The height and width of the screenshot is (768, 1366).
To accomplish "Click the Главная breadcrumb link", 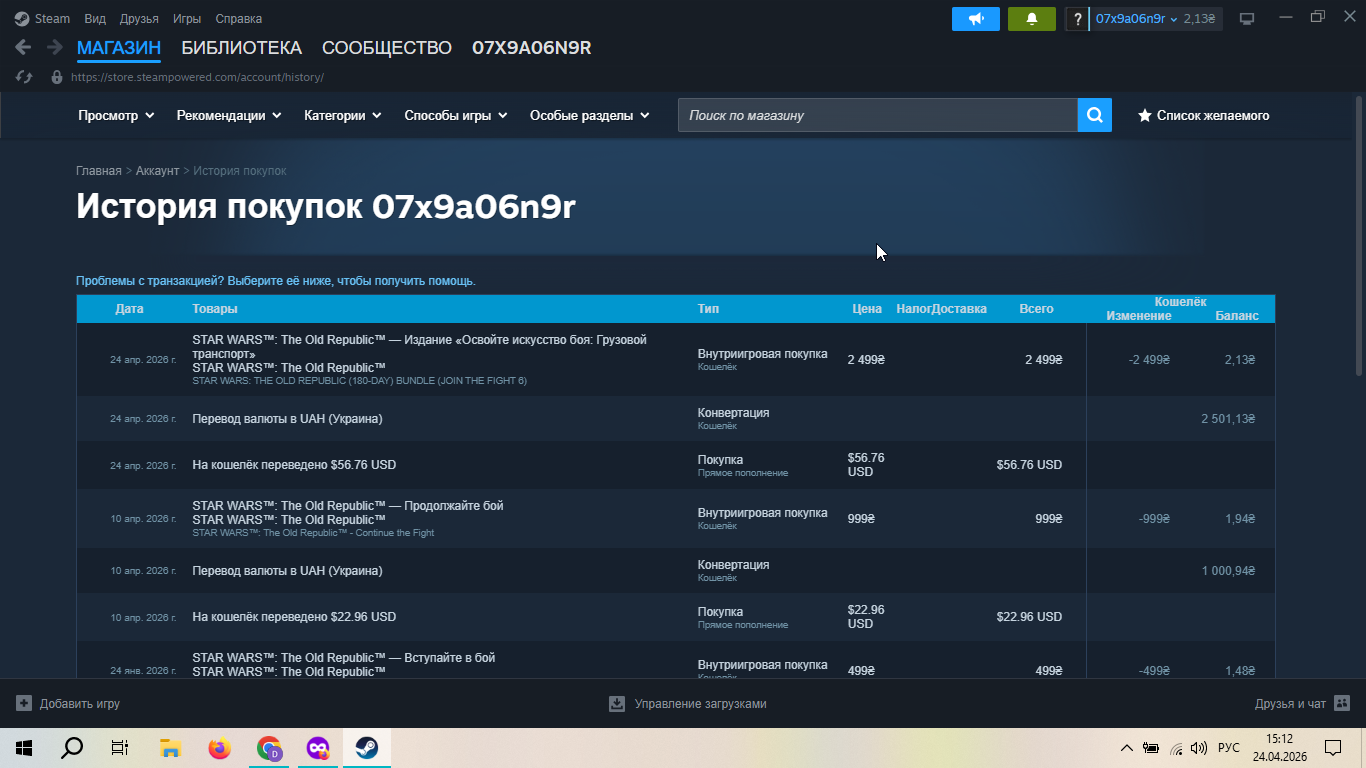I will (99, 171).
